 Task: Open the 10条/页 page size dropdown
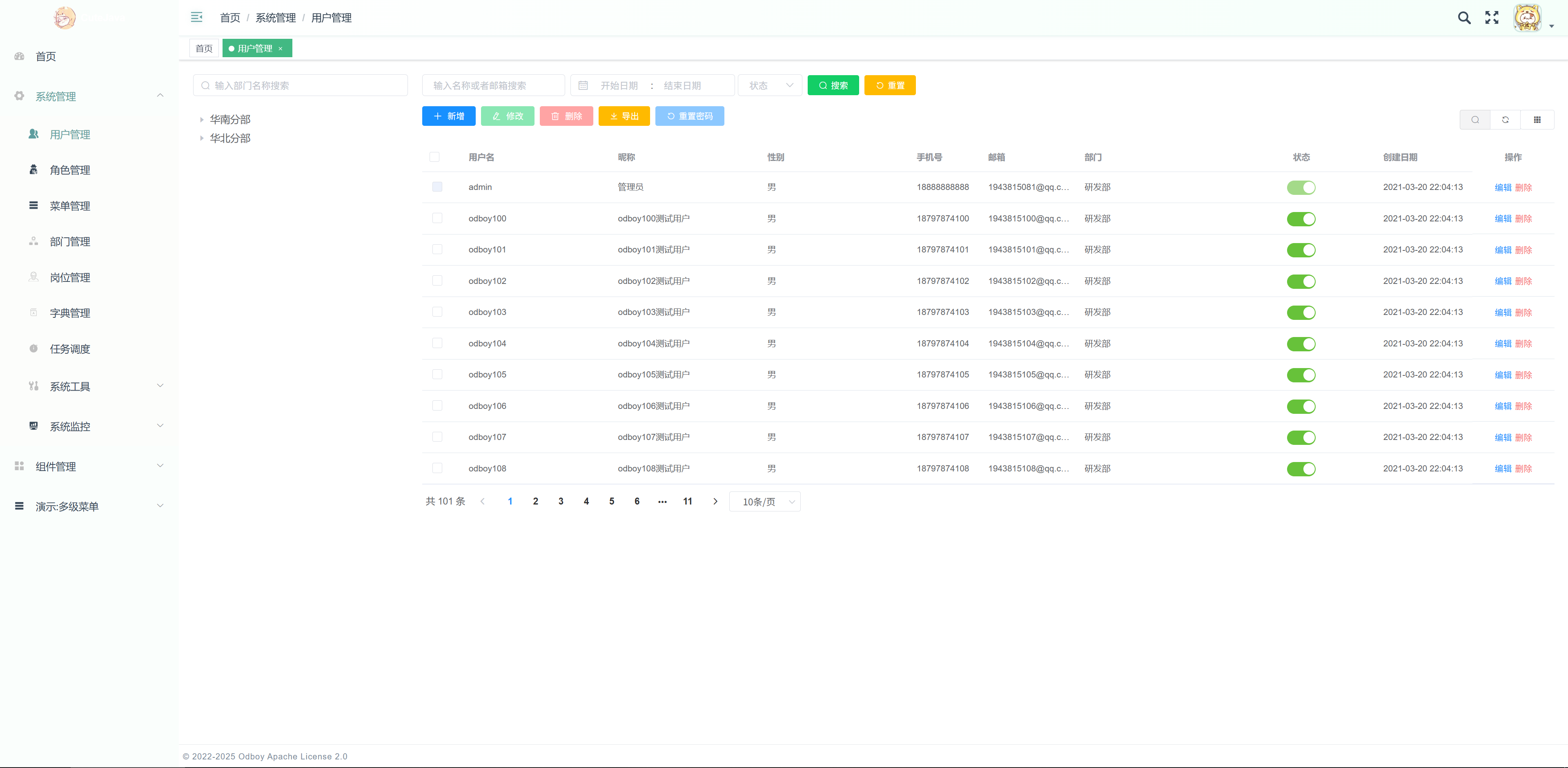(x=764, y=502)
